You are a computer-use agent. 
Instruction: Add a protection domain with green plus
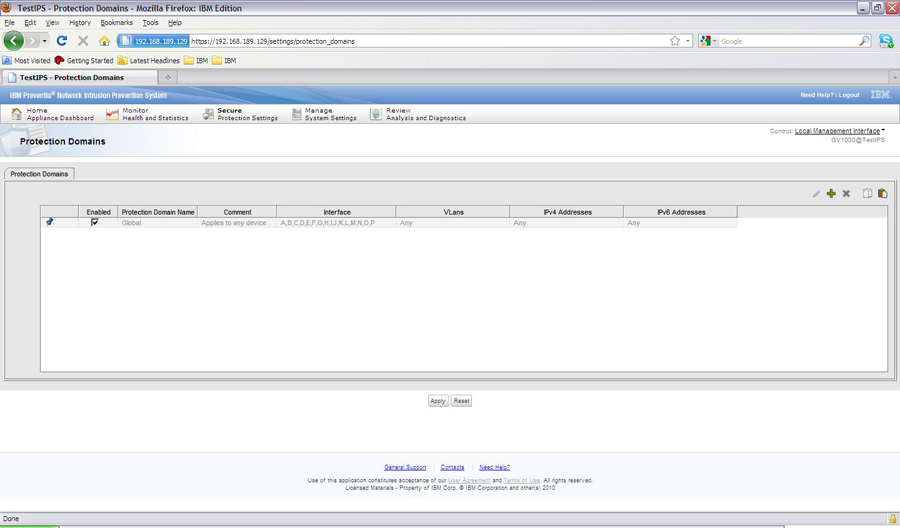pyautogui.click(x=831, y=193)
